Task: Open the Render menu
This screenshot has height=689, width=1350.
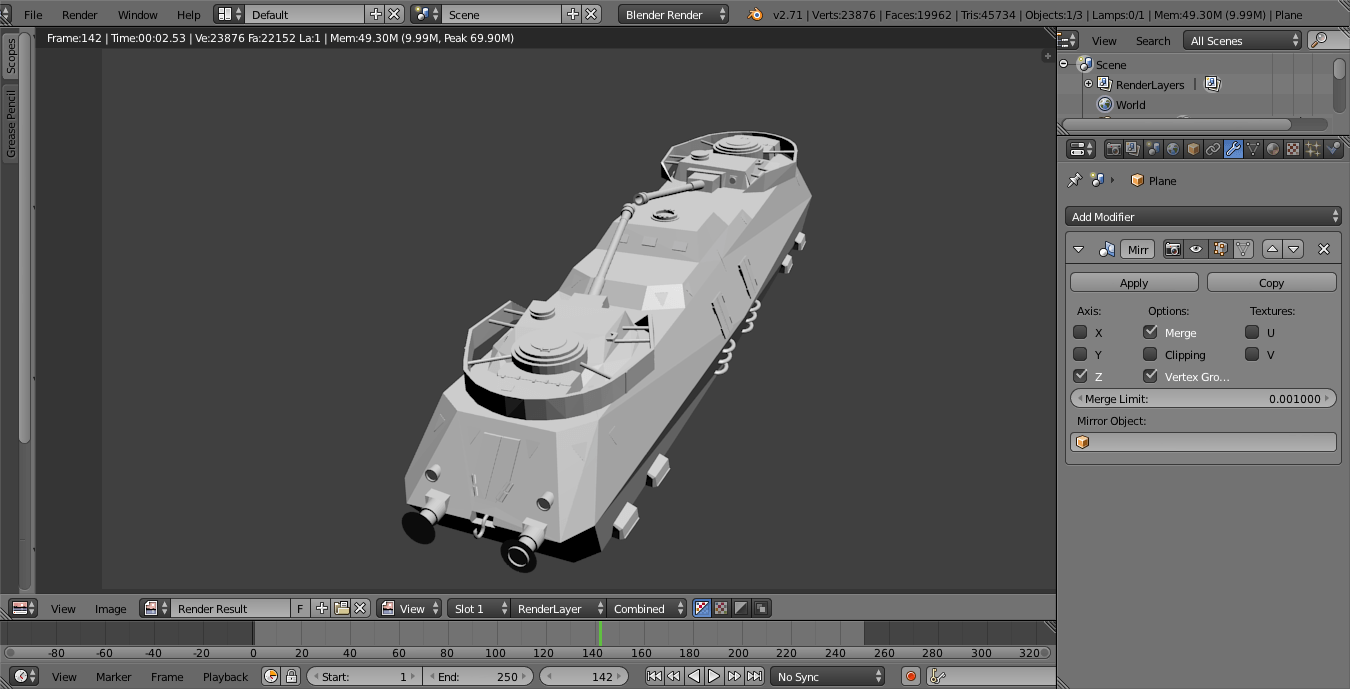Action: pos(80,14)
